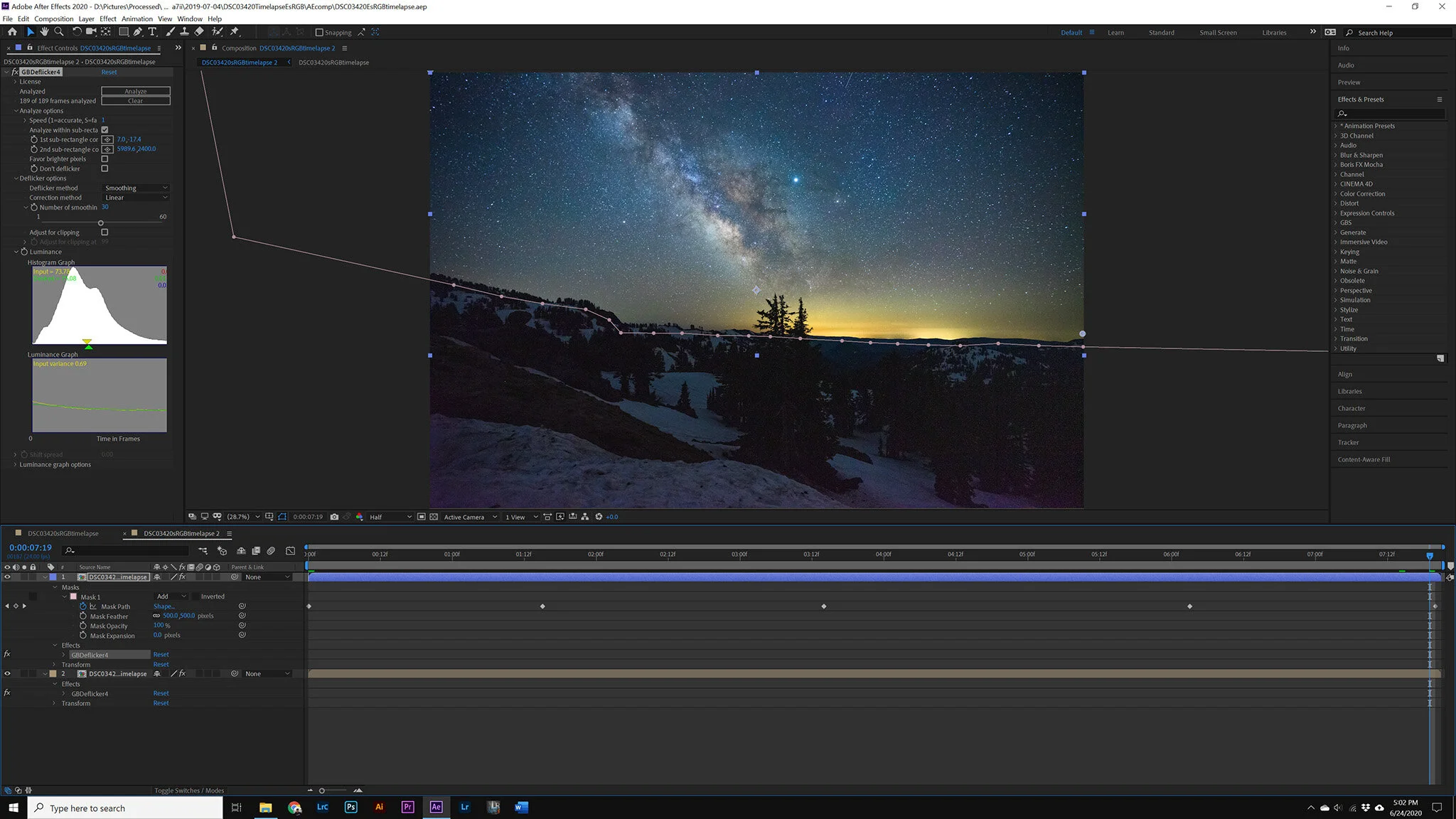Click the Analyze button
The height and width of the screenshot is (819, 1456).
135,91
